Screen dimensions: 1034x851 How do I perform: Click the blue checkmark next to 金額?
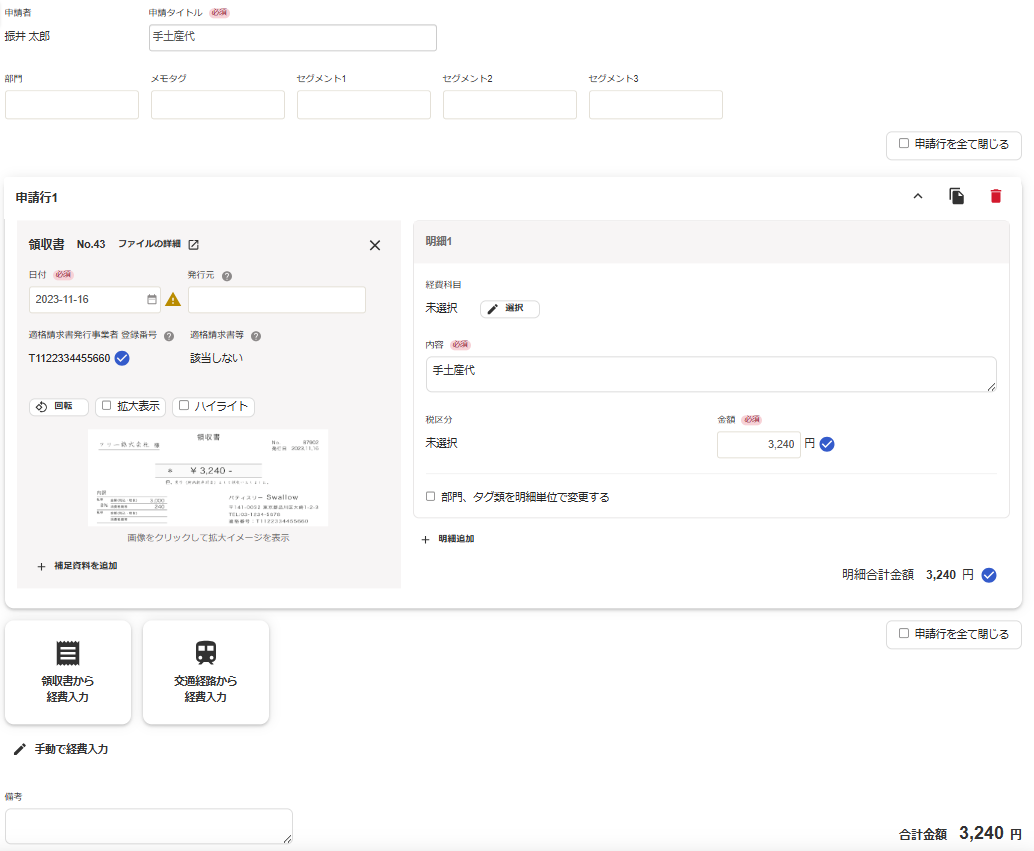(x=827, y=445)
